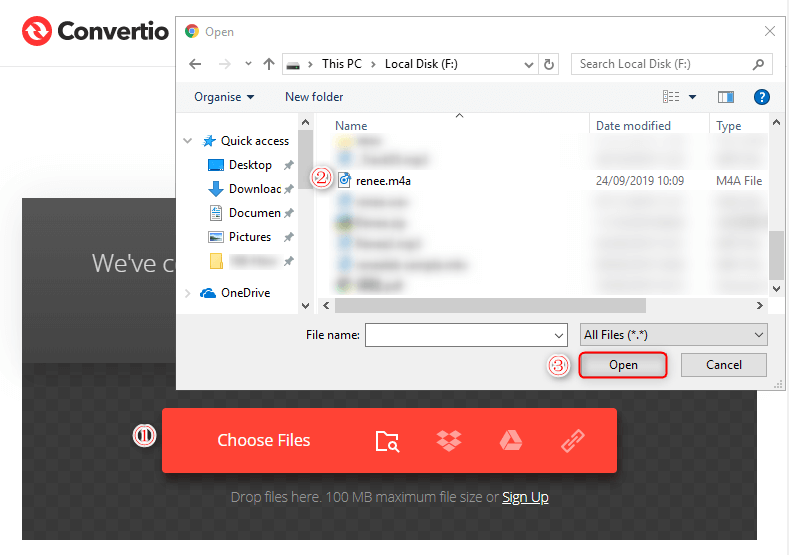
Task: Click the drive icon in address bar
Action: tap(293, 64)
